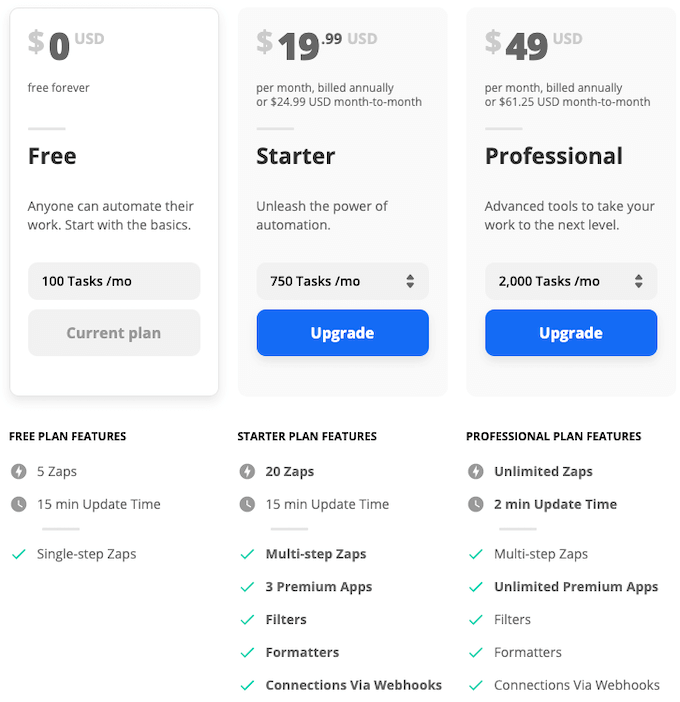The height and width of the screenshot is (702, 680).
Task: Click checkmark icon beside Single-step Zaps
Action: coord(18,554)
